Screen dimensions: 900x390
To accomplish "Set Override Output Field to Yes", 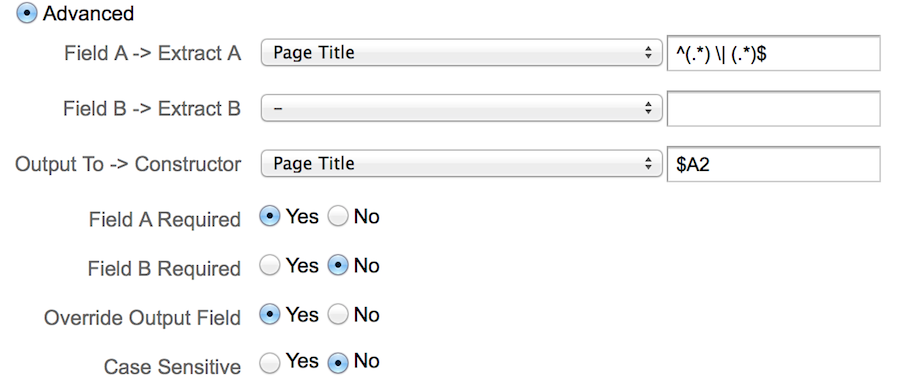I will click(270, 315).
